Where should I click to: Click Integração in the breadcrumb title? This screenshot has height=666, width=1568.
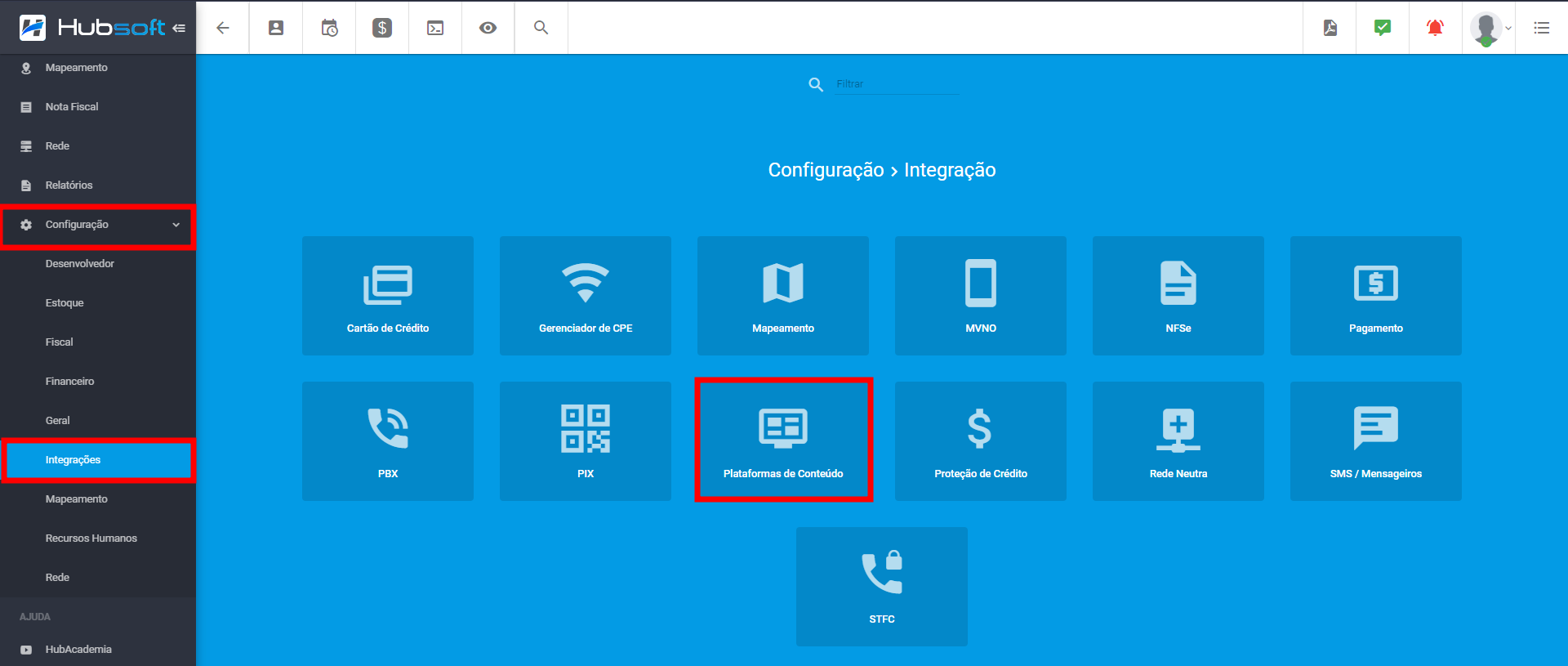tap(950, 170)
